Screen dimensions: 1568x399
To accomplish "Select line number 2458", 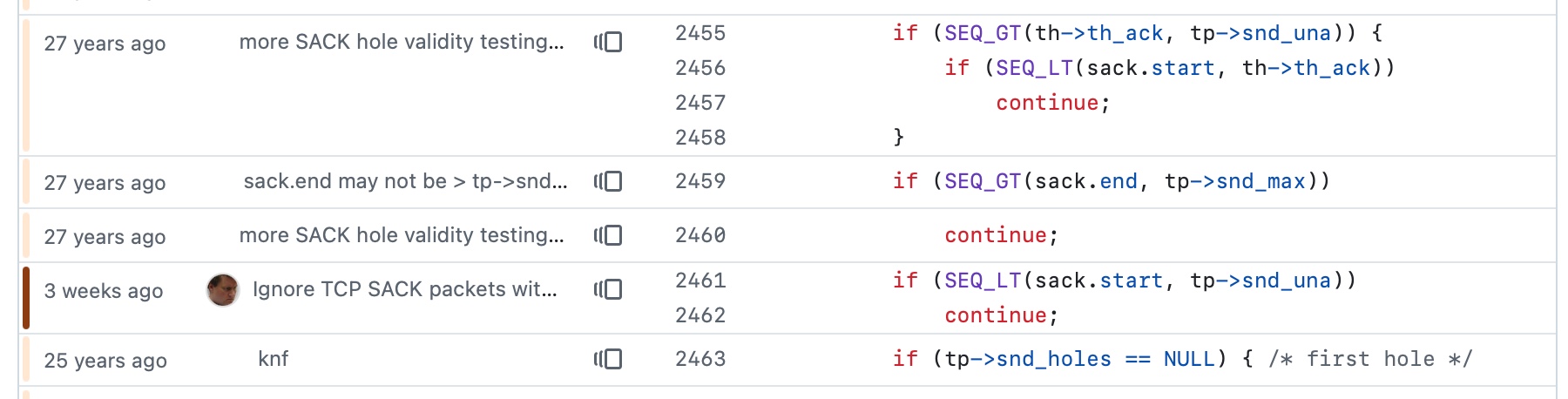I will (x=700, y=138).
